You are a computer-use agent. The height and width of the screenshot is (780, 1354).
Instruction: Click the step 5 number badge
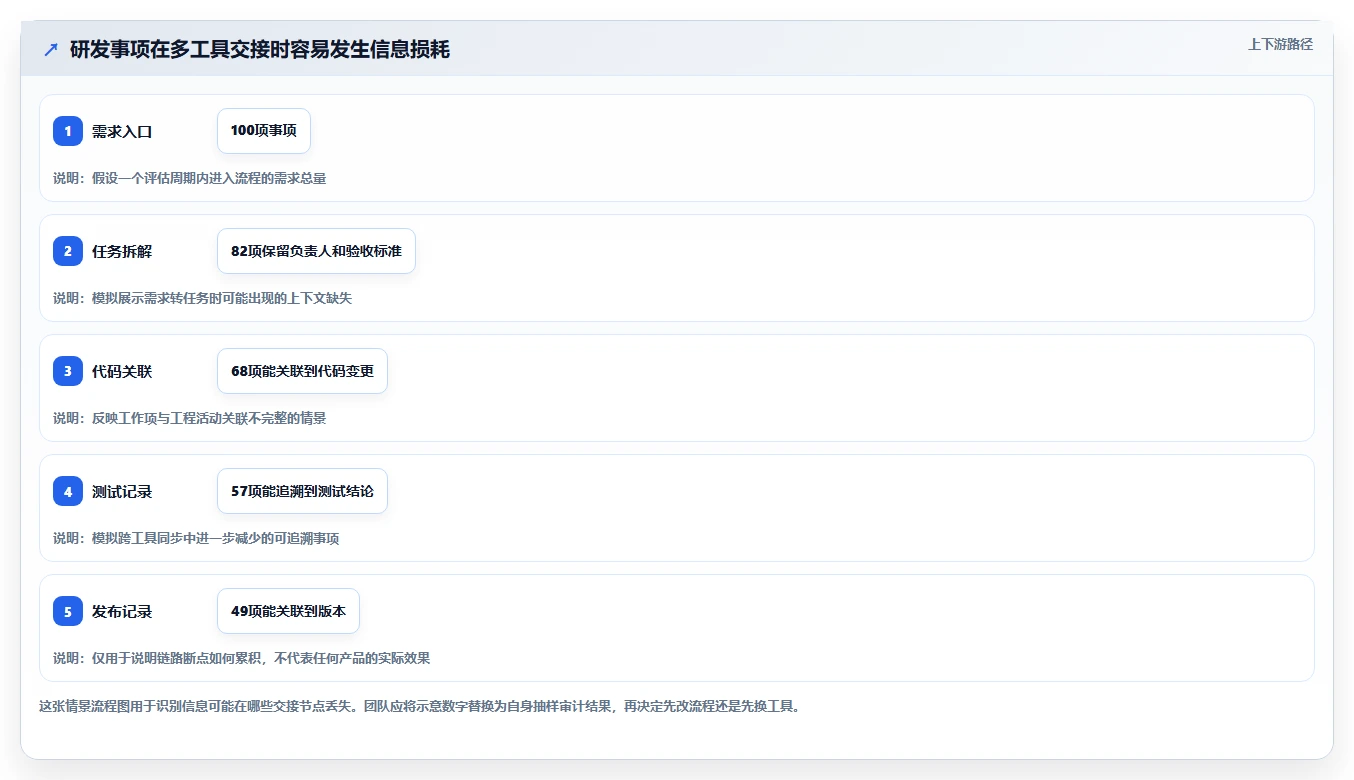pyautogui.click(x=68, y=611)
